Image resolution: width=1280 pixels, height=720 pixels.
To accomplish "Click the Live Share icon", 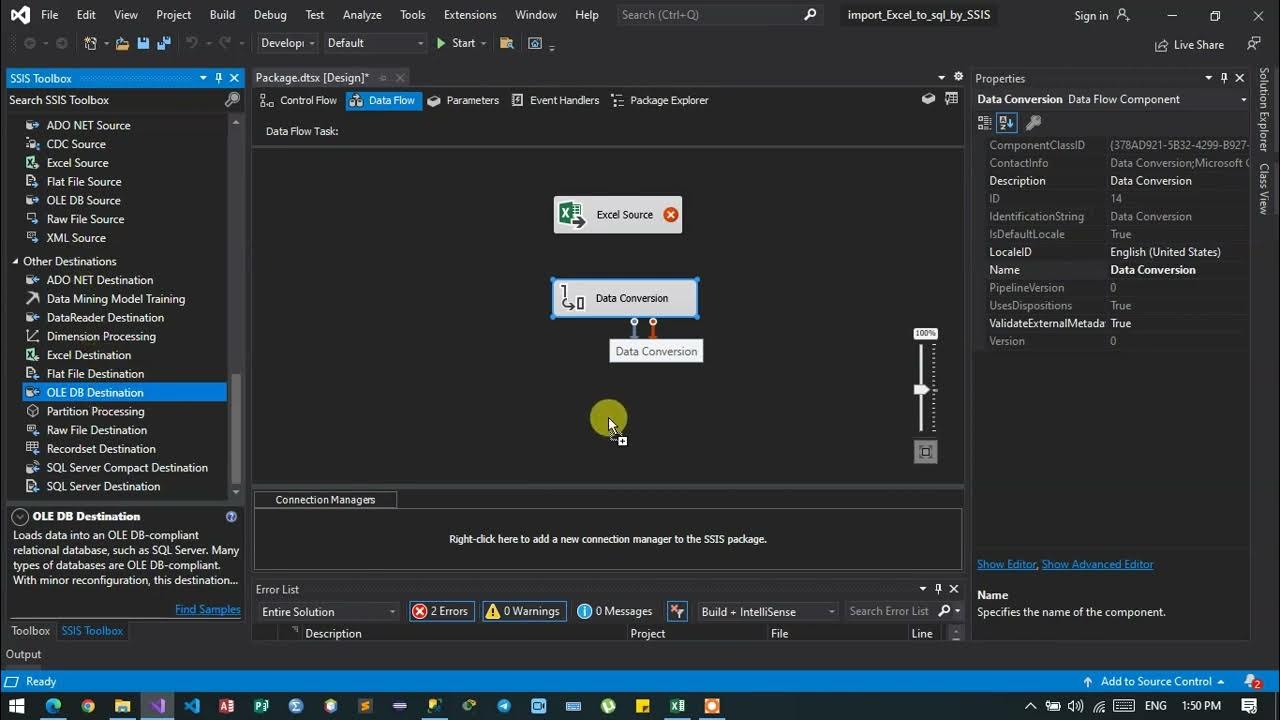I will tap(1161, 45).
